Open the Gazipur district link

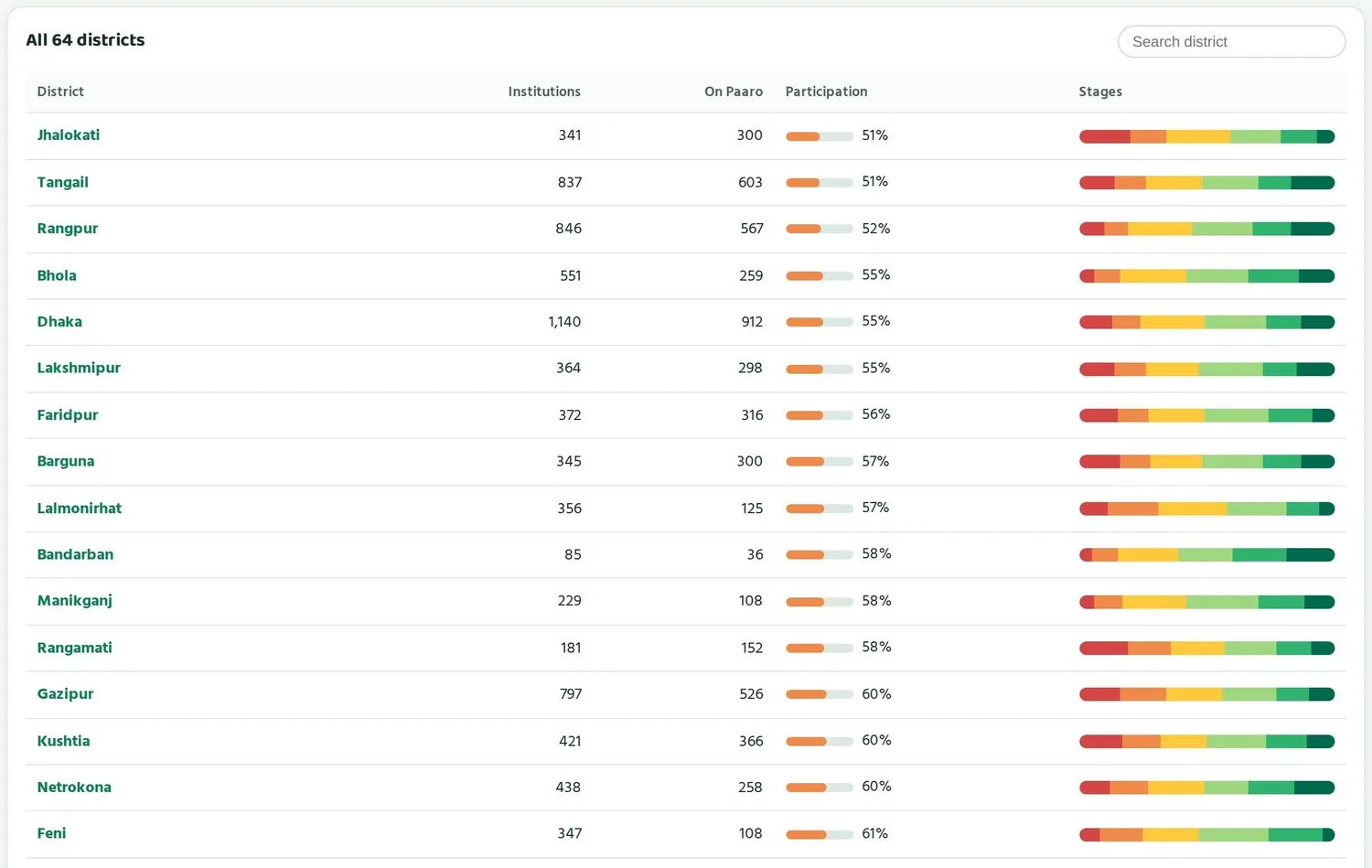point(66,694)
